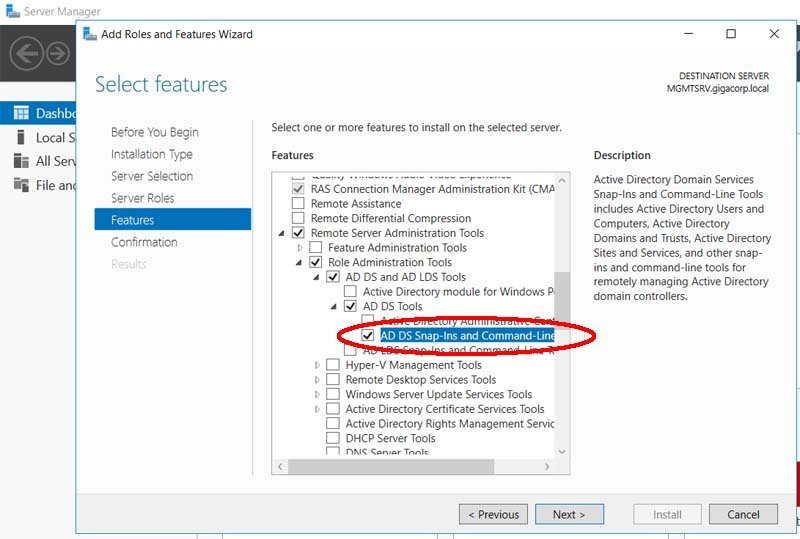Check the Feature Administration Tools checkbox
The width and height of the screenshot is (800, 539).
316,248
